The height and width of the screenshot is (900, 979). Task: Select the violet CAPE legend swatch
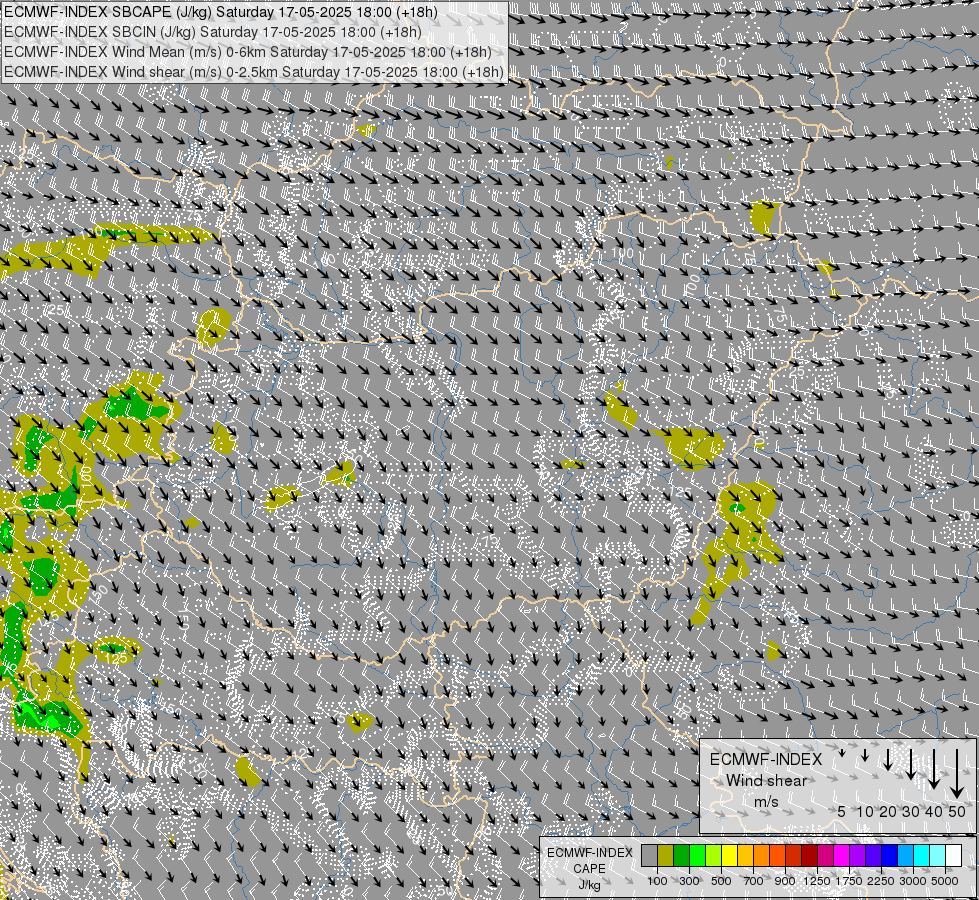(x=857, y=856)
